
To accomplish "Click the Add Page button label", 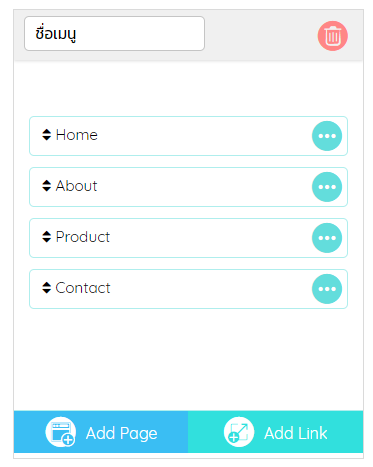I will tap(121, 433).
